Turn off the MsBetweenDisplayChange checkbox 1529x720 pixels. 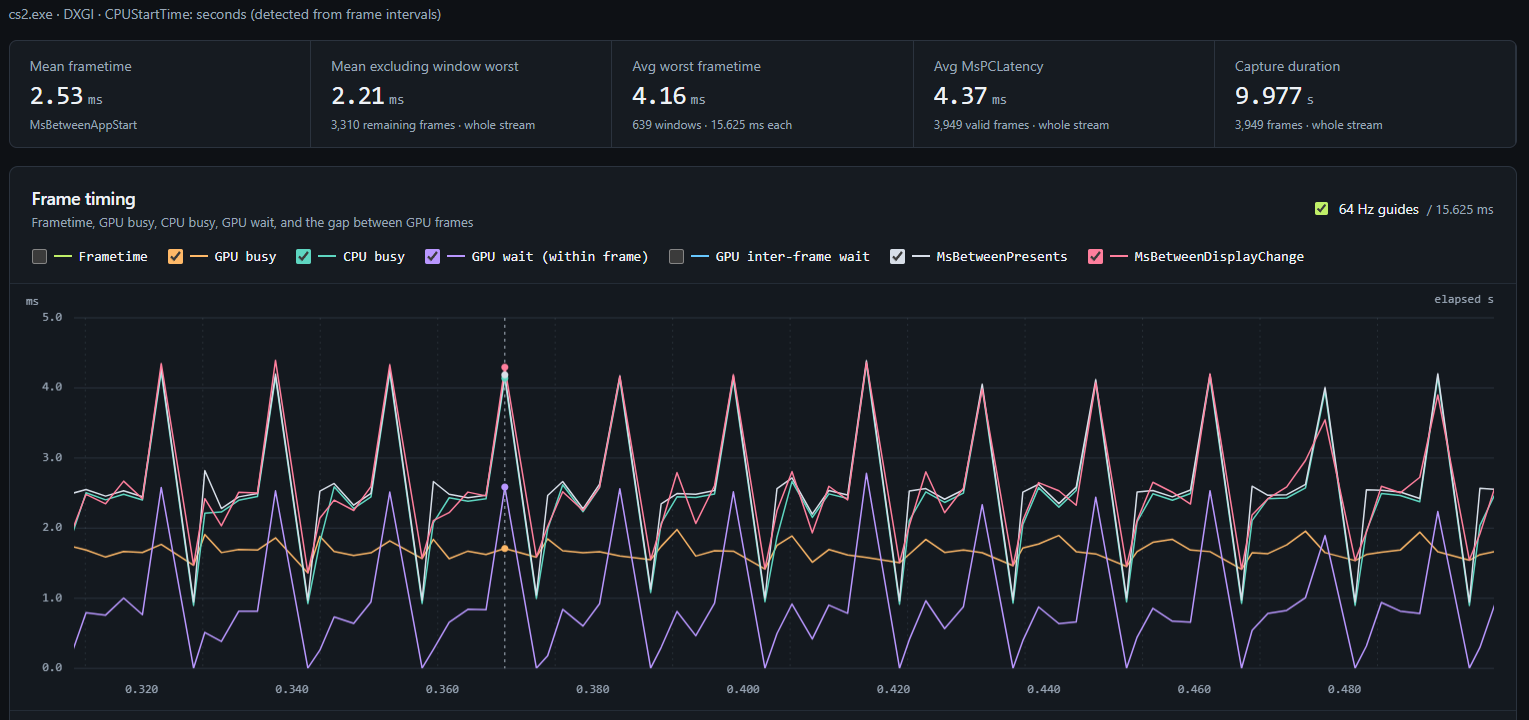1096,257
